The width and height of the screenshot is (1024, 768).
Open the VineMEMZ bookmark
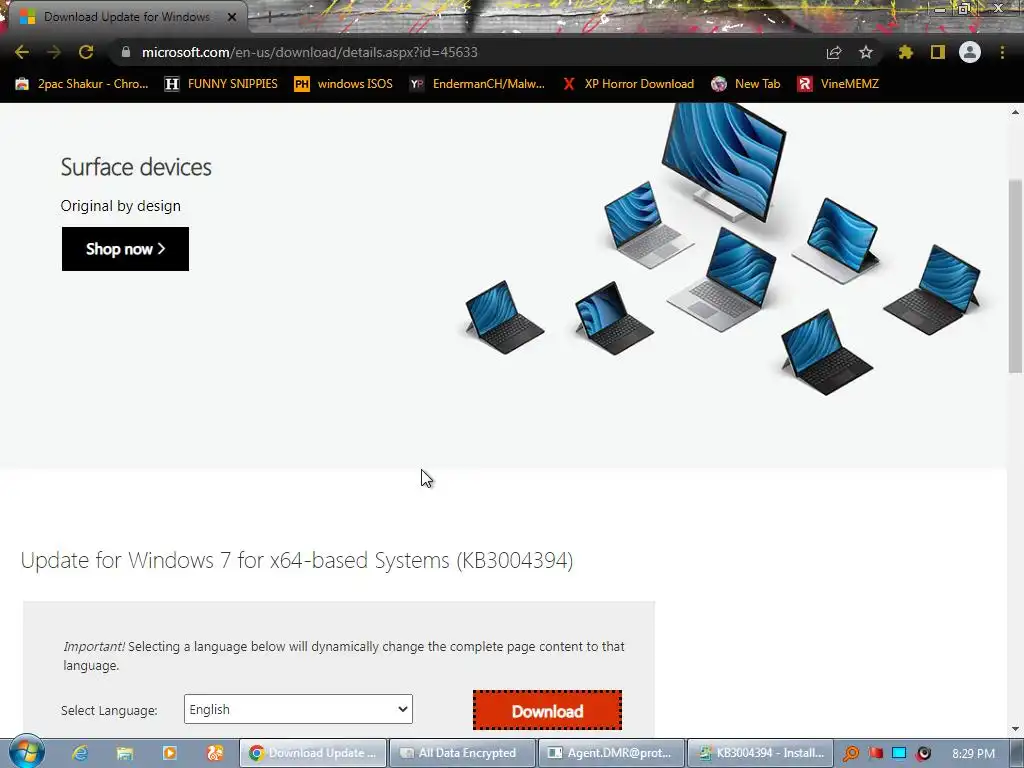(x=838, y=84)
